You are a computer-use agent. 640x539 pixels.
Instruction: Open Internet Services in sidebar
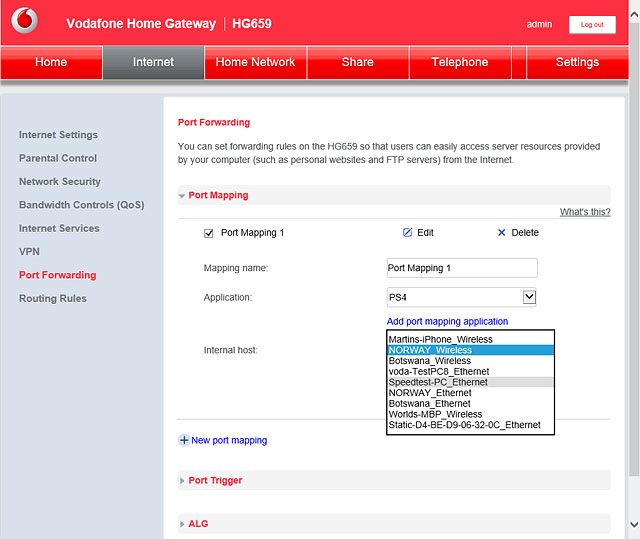[59, 228]
